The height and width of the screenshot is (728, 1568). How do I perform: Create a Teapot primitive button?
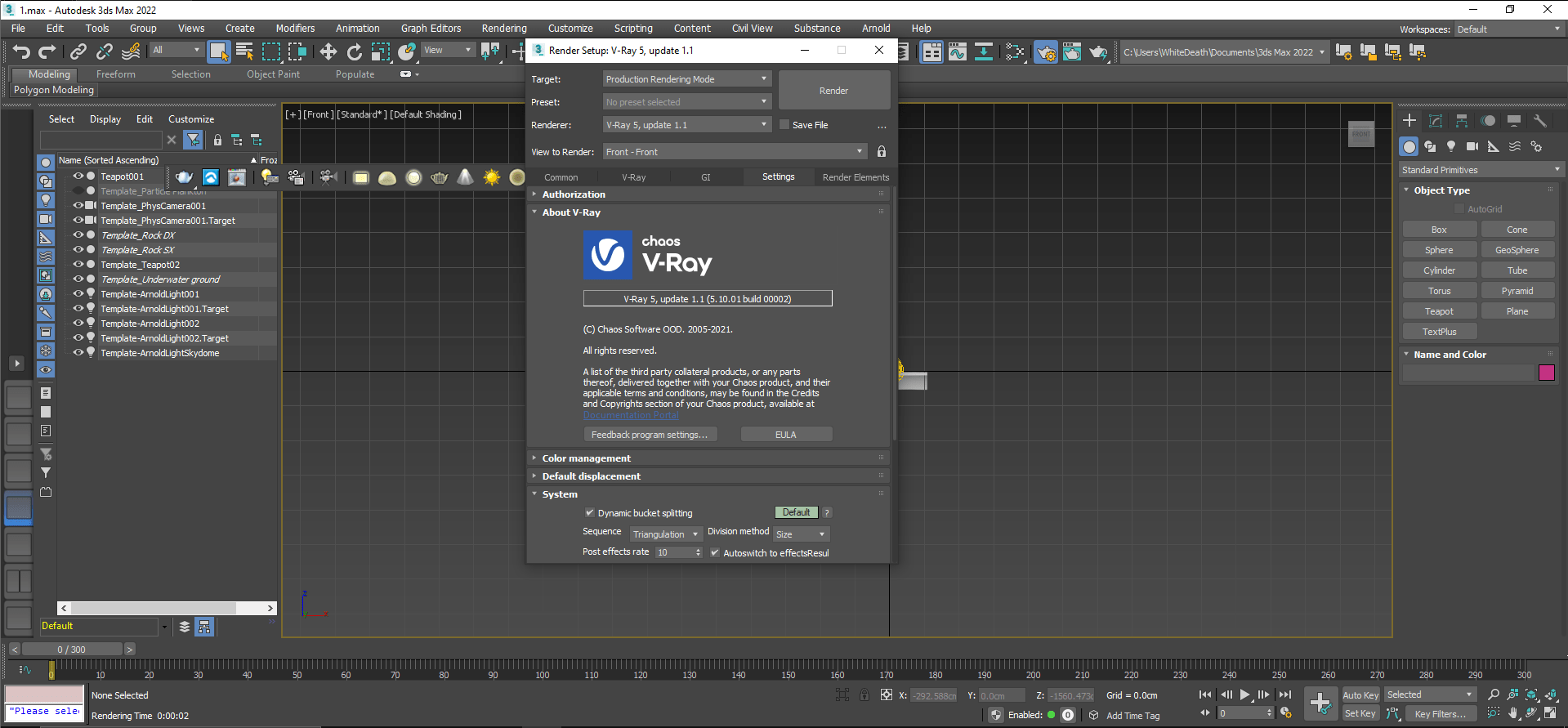1439,311
